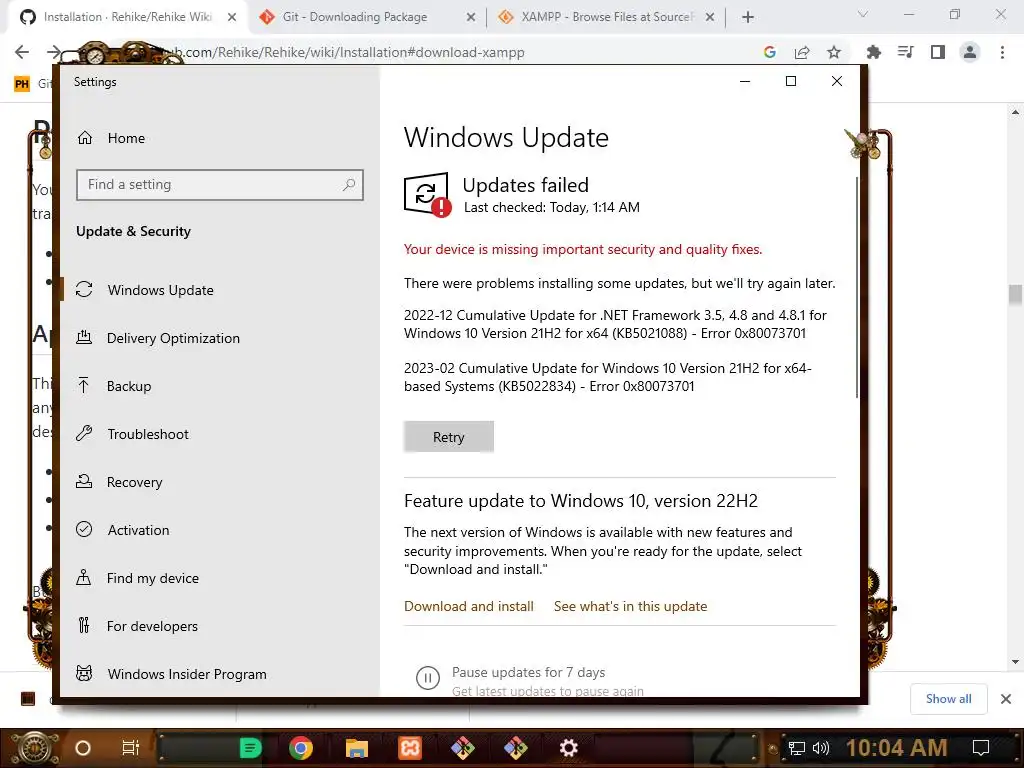Open Google Chrome from the taskbar
The width and height of the screenshot is (1024, 768).
[x=301, y=748]
